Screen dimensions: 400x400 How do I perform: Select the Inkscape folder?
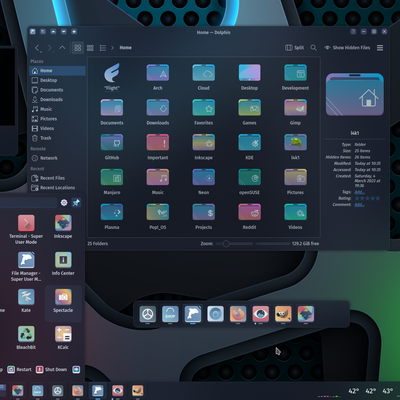pos(204,147)
